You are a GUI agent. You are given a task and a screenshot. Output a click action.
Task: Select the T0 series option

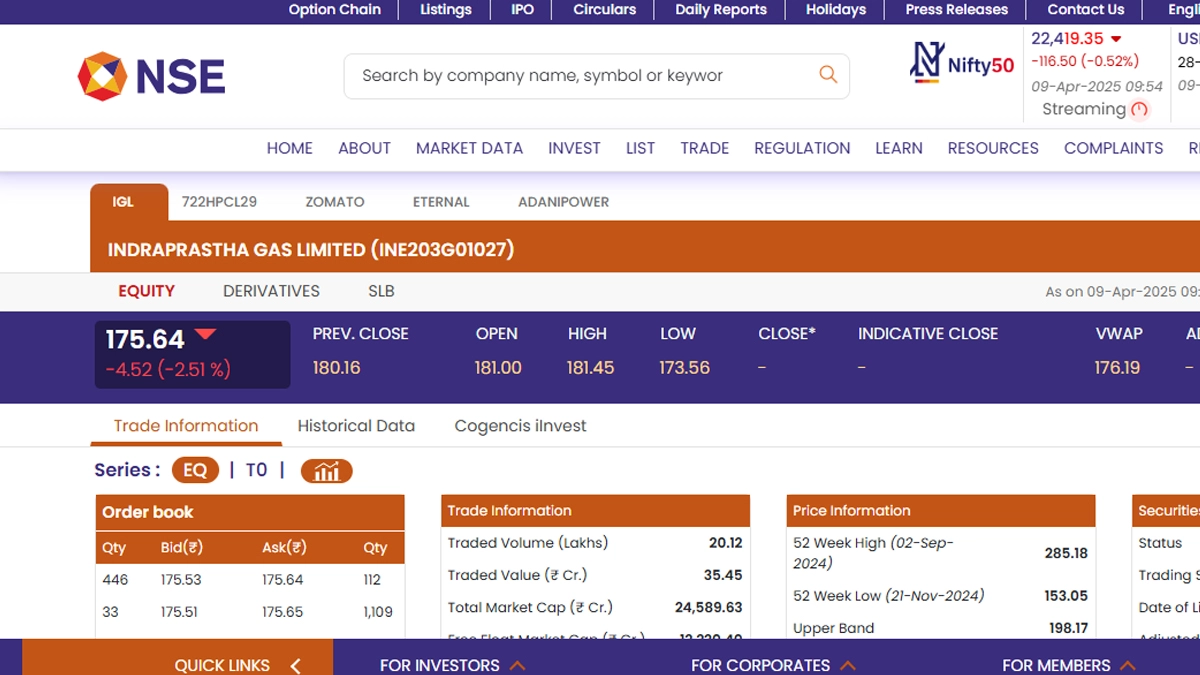(256, 470)
